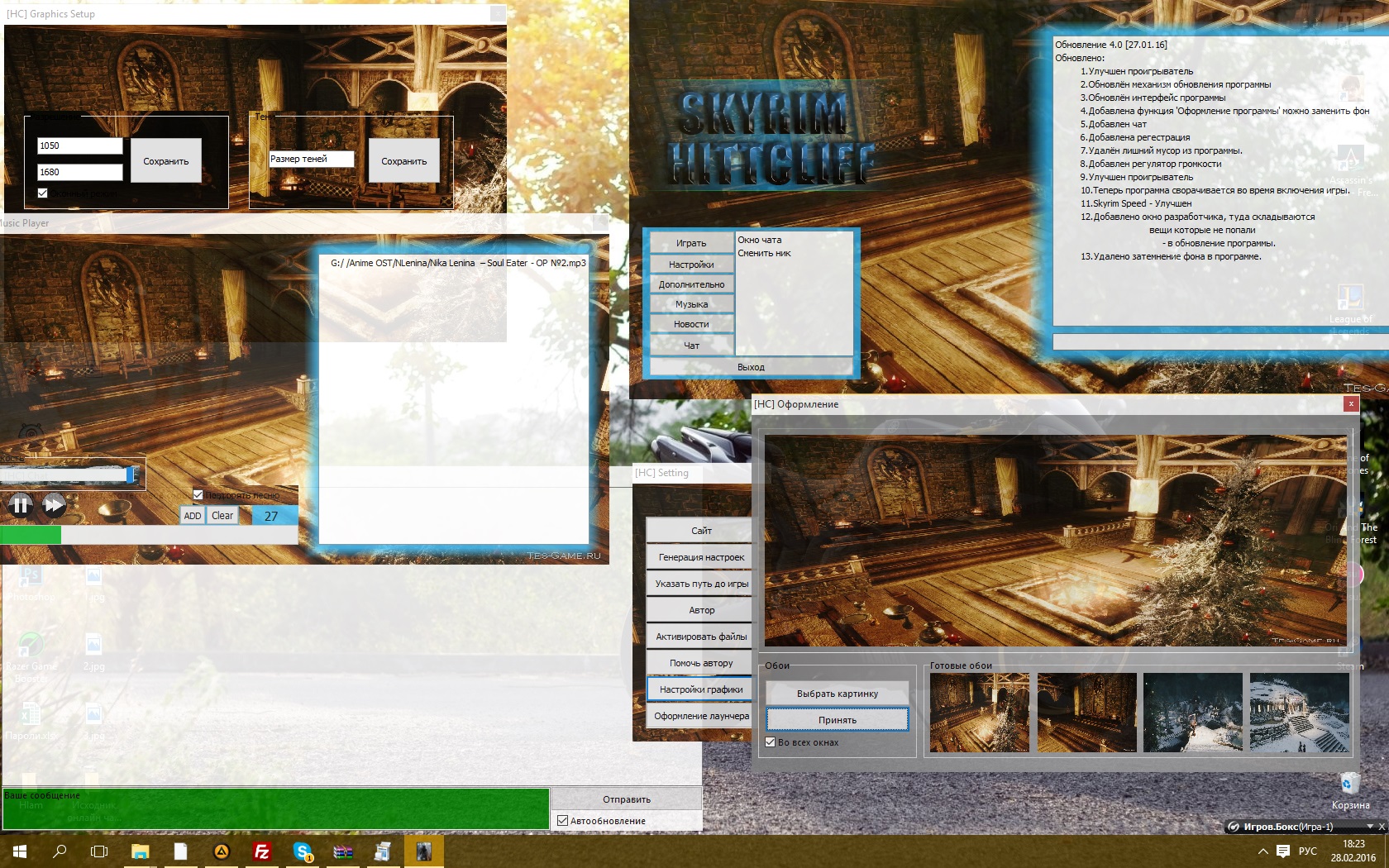Screen dimensions: 1389x868
Task: Click Clear playlist button
Action: (222, 516)
